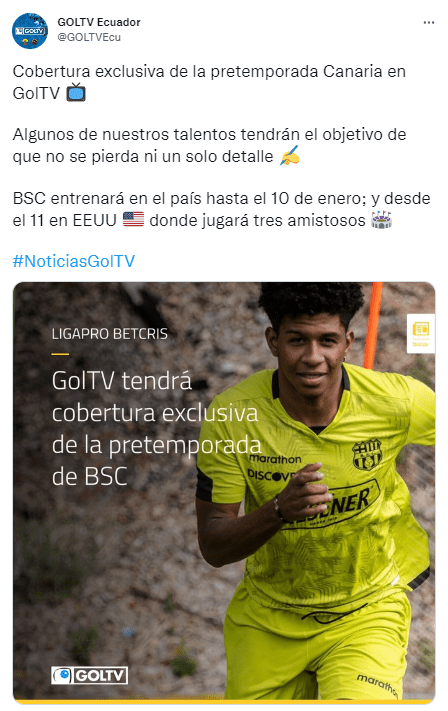Click the writing hand emoji

pos(289,156)
